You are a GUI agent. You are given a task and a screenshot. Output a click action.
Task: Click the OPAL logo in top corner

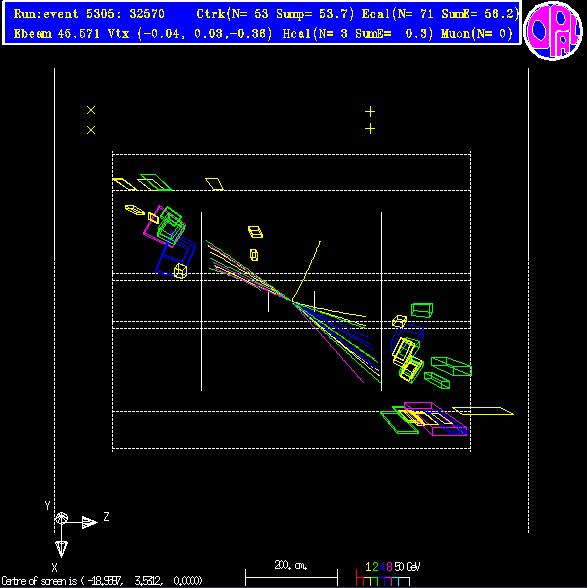coord(553,30)
